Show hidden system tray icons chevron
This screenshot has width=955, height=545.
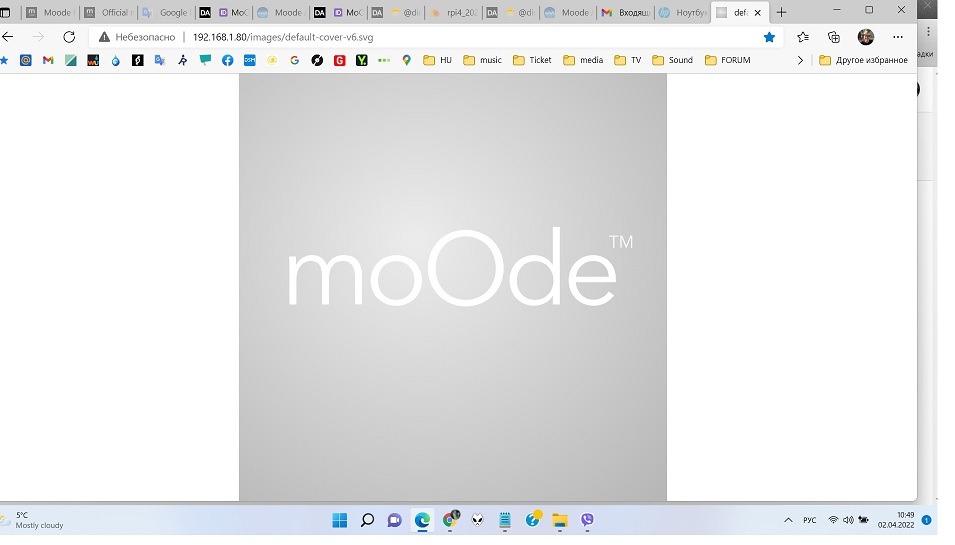[x=788, y=520]
